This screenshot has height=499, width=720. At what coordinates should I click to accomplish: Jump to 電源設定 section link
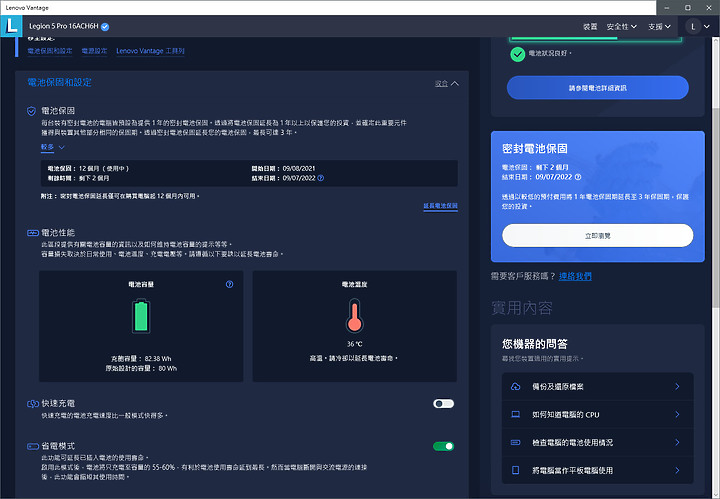coord(94,51)
